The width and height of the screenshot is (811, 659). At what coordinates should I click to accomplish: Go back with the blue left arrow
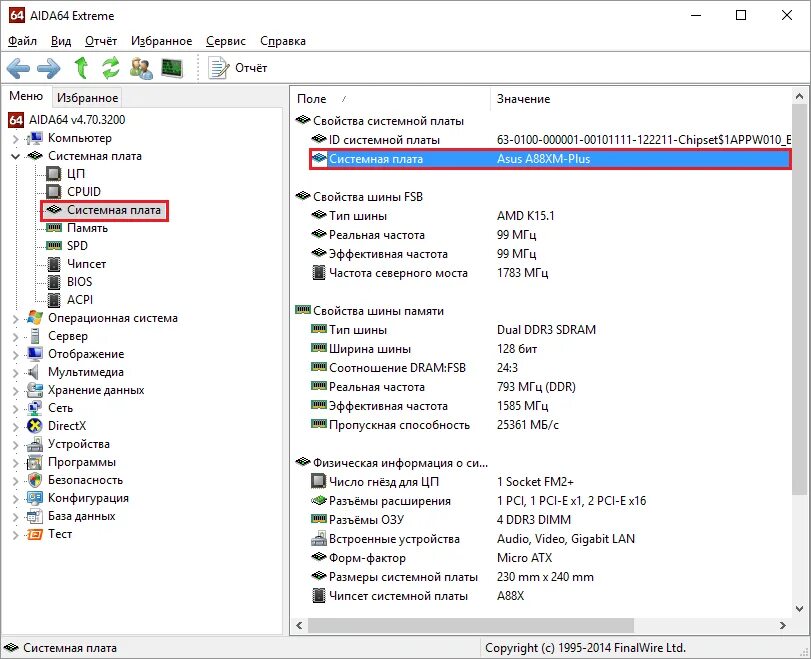[19, 68]
